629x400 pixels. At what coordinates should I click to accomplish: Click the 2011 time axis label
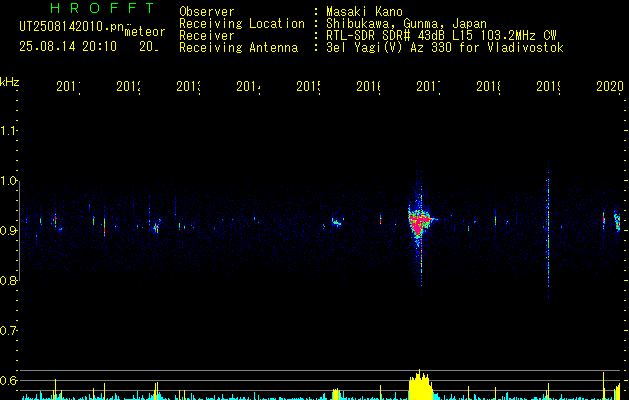68,86
